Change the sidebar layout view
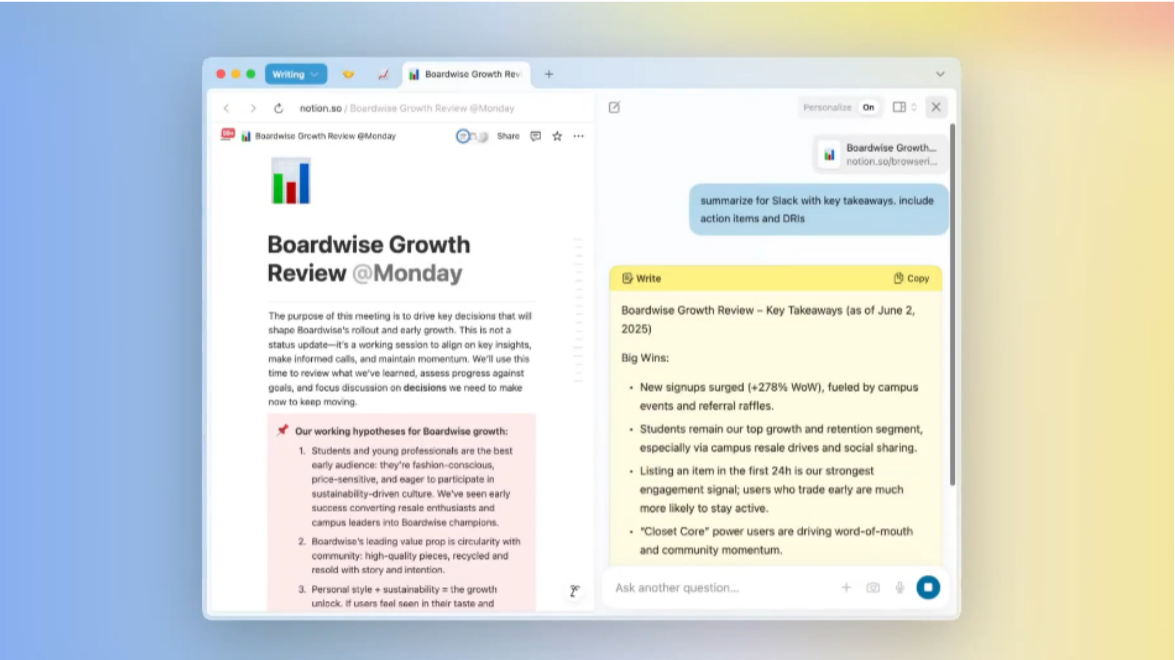1175x660 pixels. (x=904, y=108)
